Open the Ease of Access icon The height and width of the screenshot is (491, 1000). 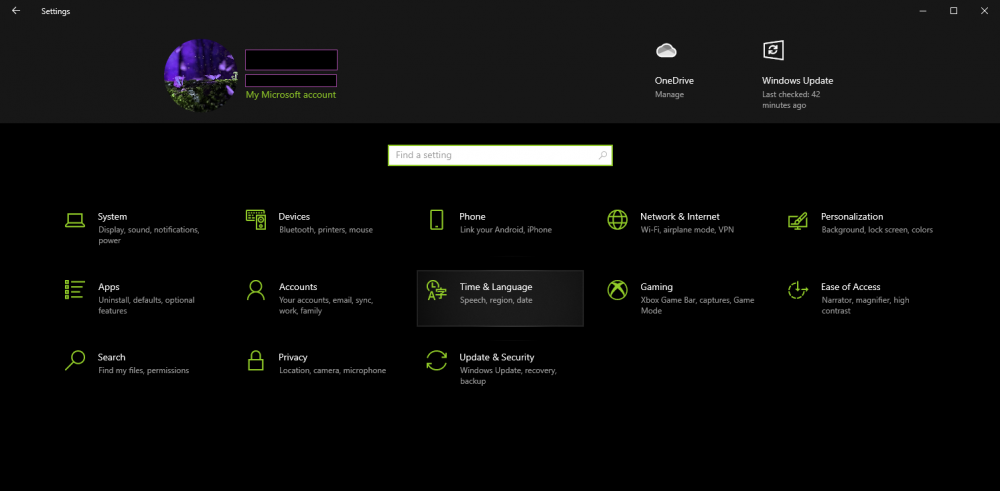(798, 290)
